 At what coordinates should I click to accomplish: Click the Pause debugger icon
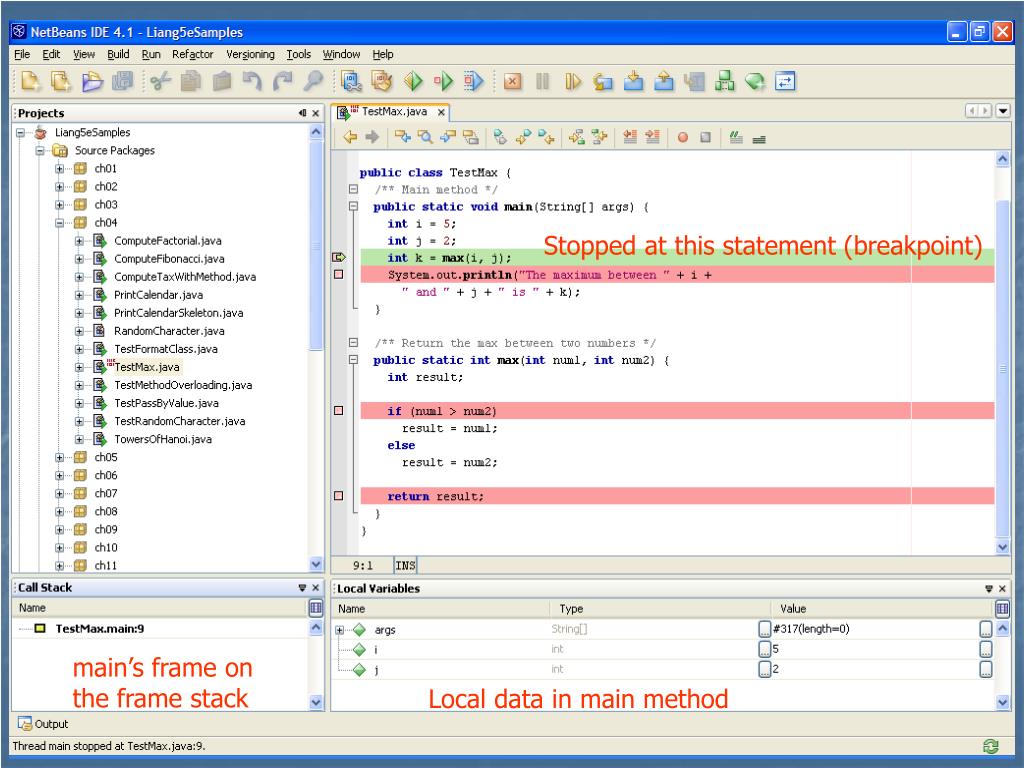pos(542,81)
